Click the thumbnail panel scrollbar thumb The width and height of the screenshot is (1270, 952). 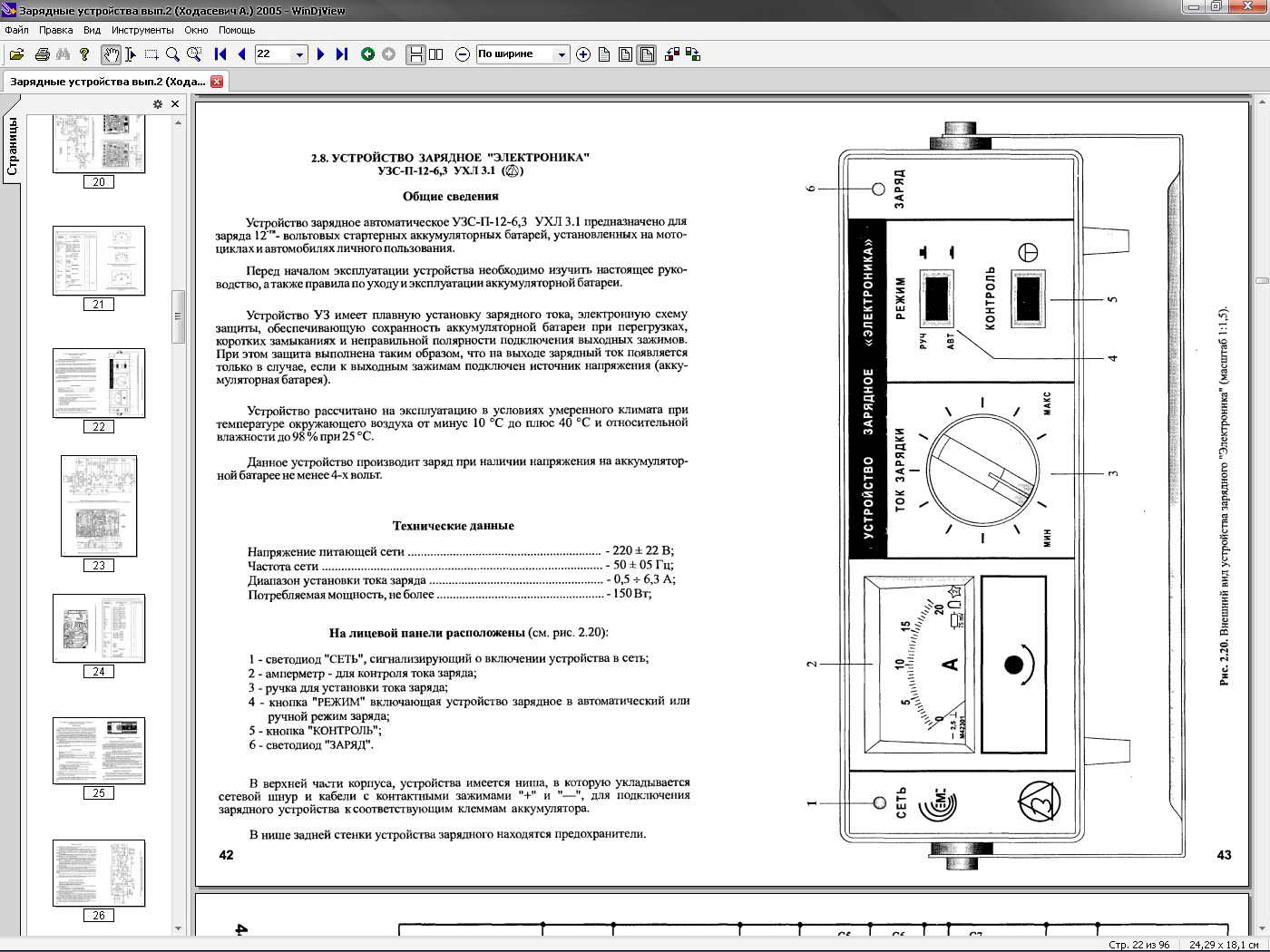[x=178, y=316]
